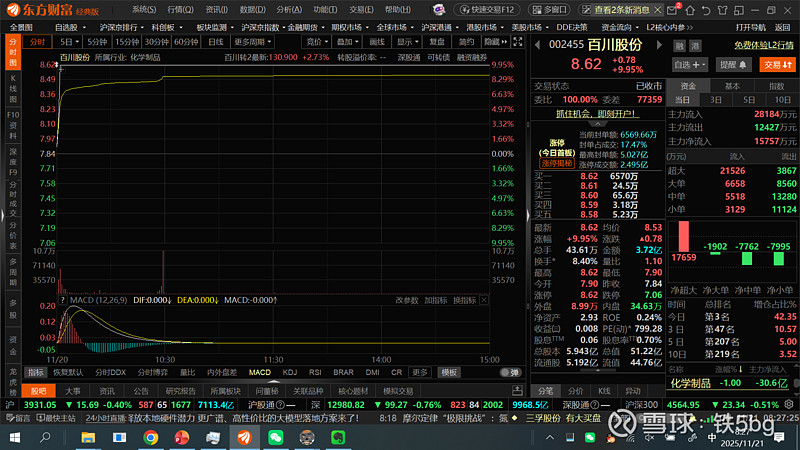
Task: Open the F10资料 sidebar item
Action: click(13, 125)
